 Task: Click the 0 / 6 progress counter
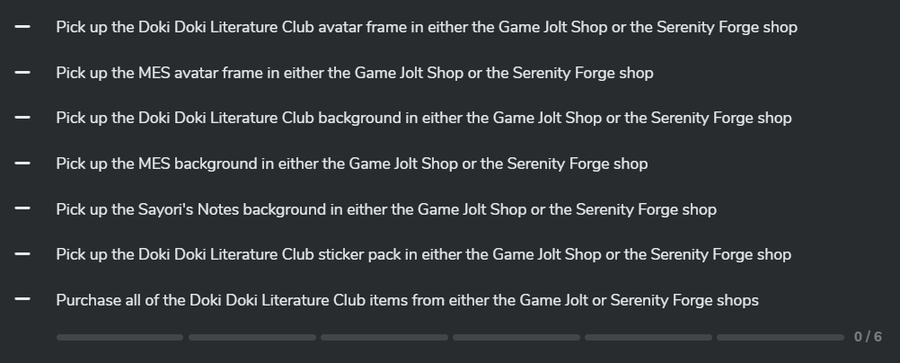(868, 337)
